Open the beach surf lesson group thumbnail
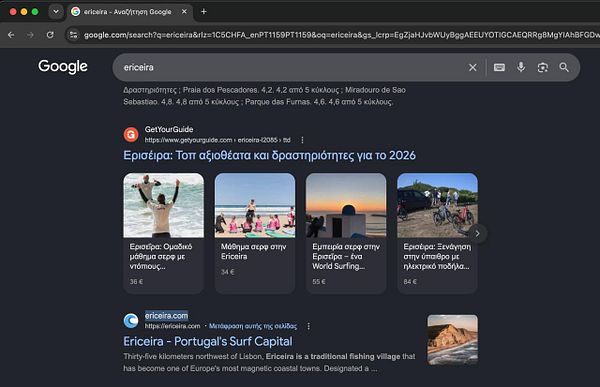This screenshot has height=387, width=600. (255, 205)
